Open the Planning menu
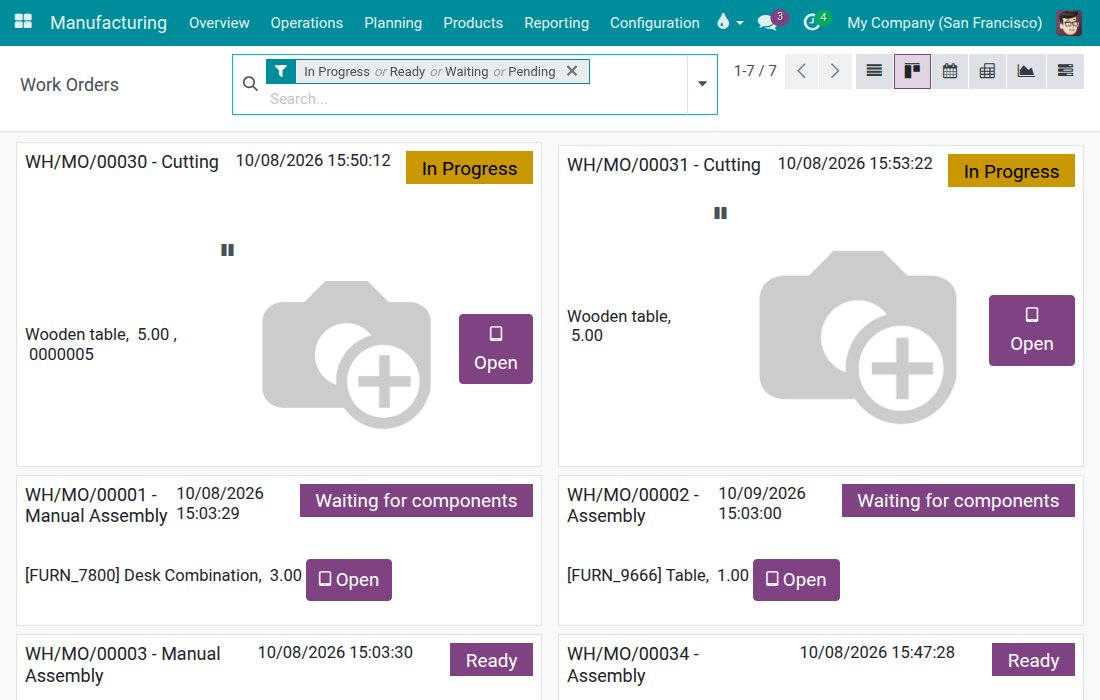The width and height of the screenshot is (1100, 700). point(393,22)
